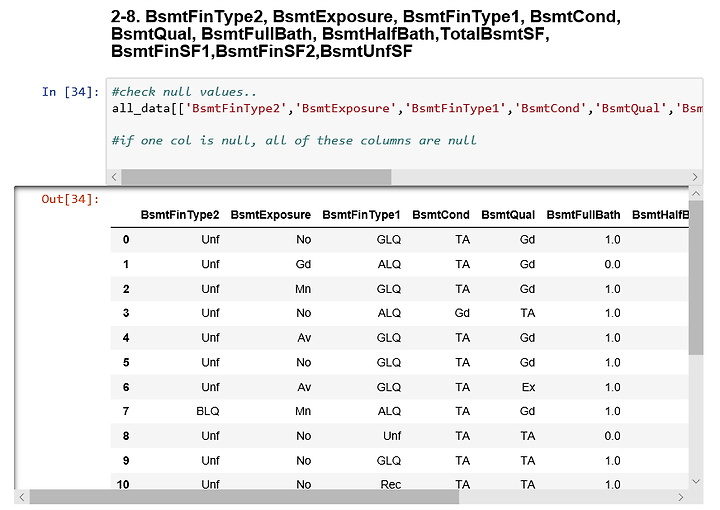Click the BsmtCond column header
The width and height of the screenshot is (720, 510).
pyautogui.click(x=440, y=215)
